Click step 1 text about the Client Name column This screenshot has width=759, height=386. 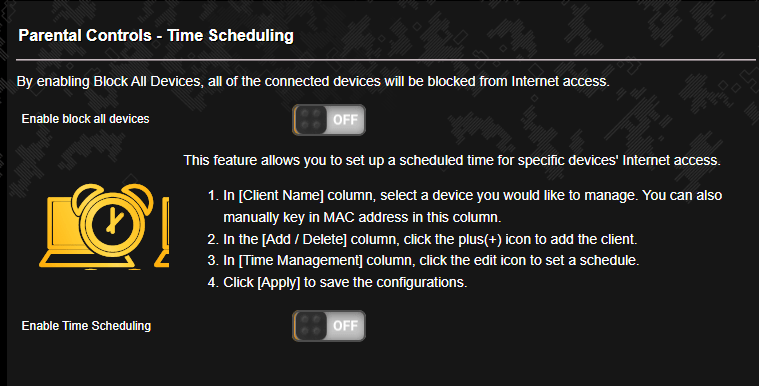[x=465, y=206]
